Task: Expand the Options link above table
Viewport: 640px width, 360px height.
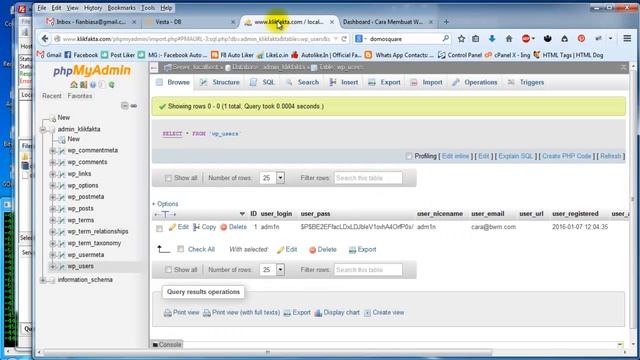Action: [x=165, y=204]
